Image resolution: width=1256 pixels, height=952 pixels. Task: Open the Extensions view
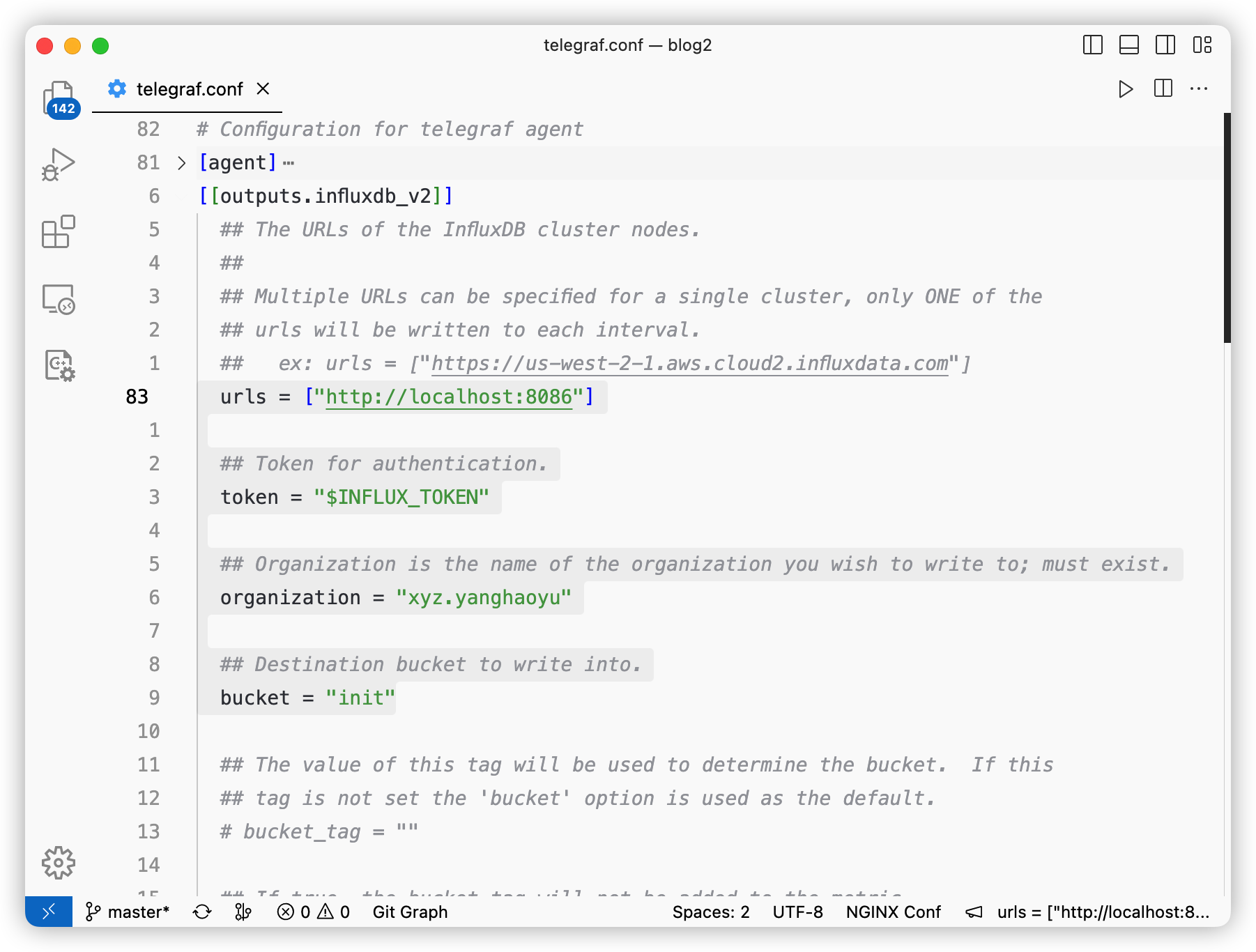click(59, 231)
